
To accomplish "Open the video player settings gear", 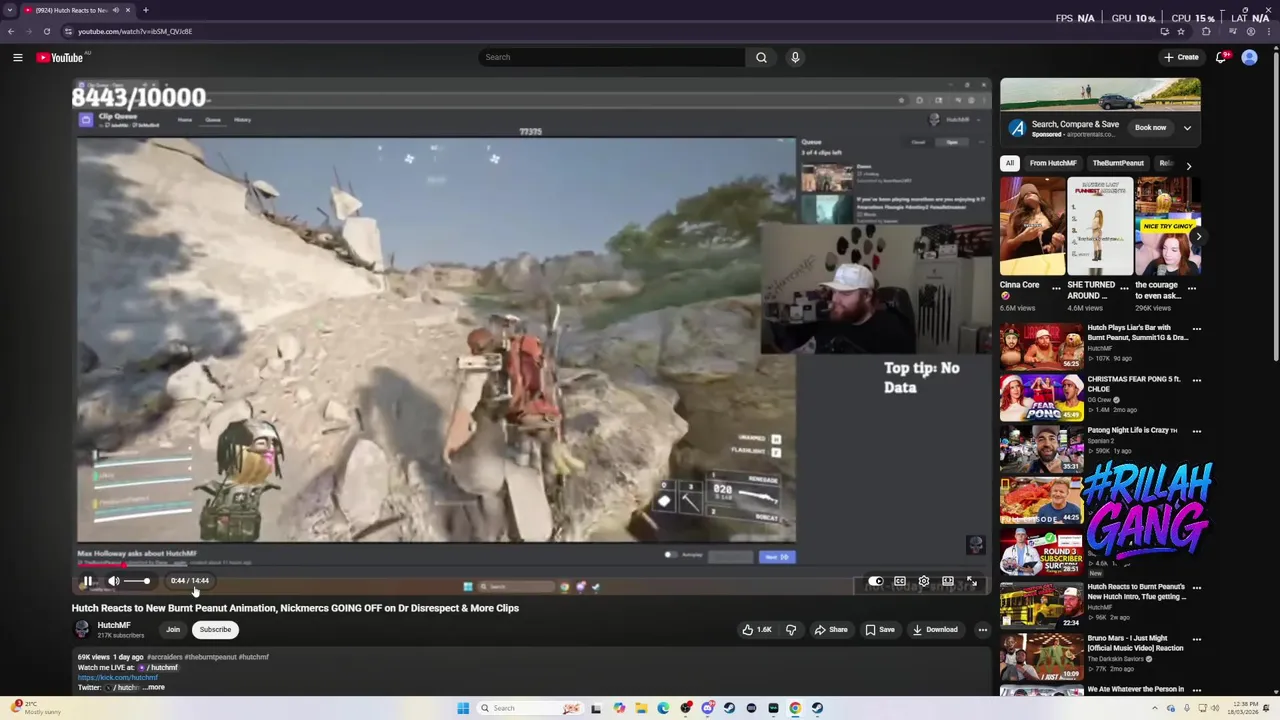I will pos(923,581).
